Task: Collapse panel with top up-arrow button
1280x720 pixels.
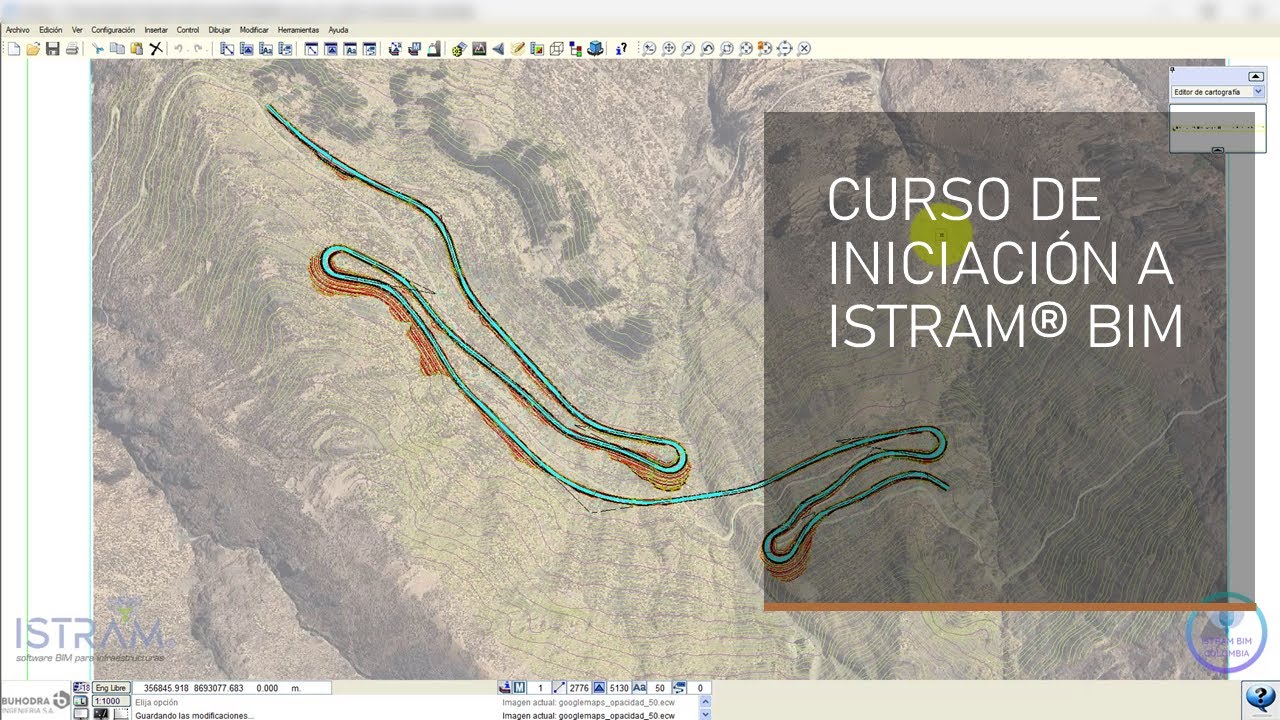Action: (1256, 76)
